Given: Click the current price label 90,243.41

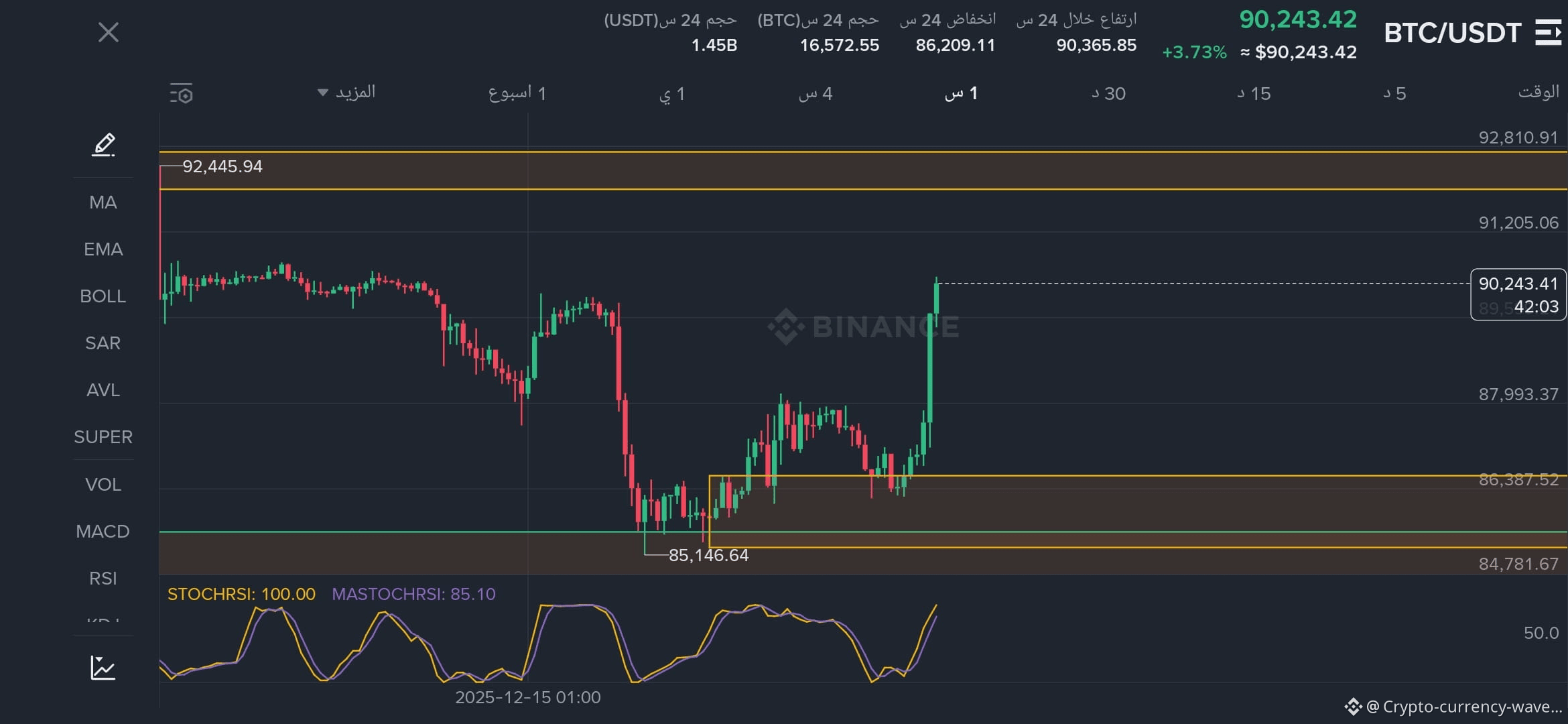Looking at the screenshot, I should pos(1518,284).
